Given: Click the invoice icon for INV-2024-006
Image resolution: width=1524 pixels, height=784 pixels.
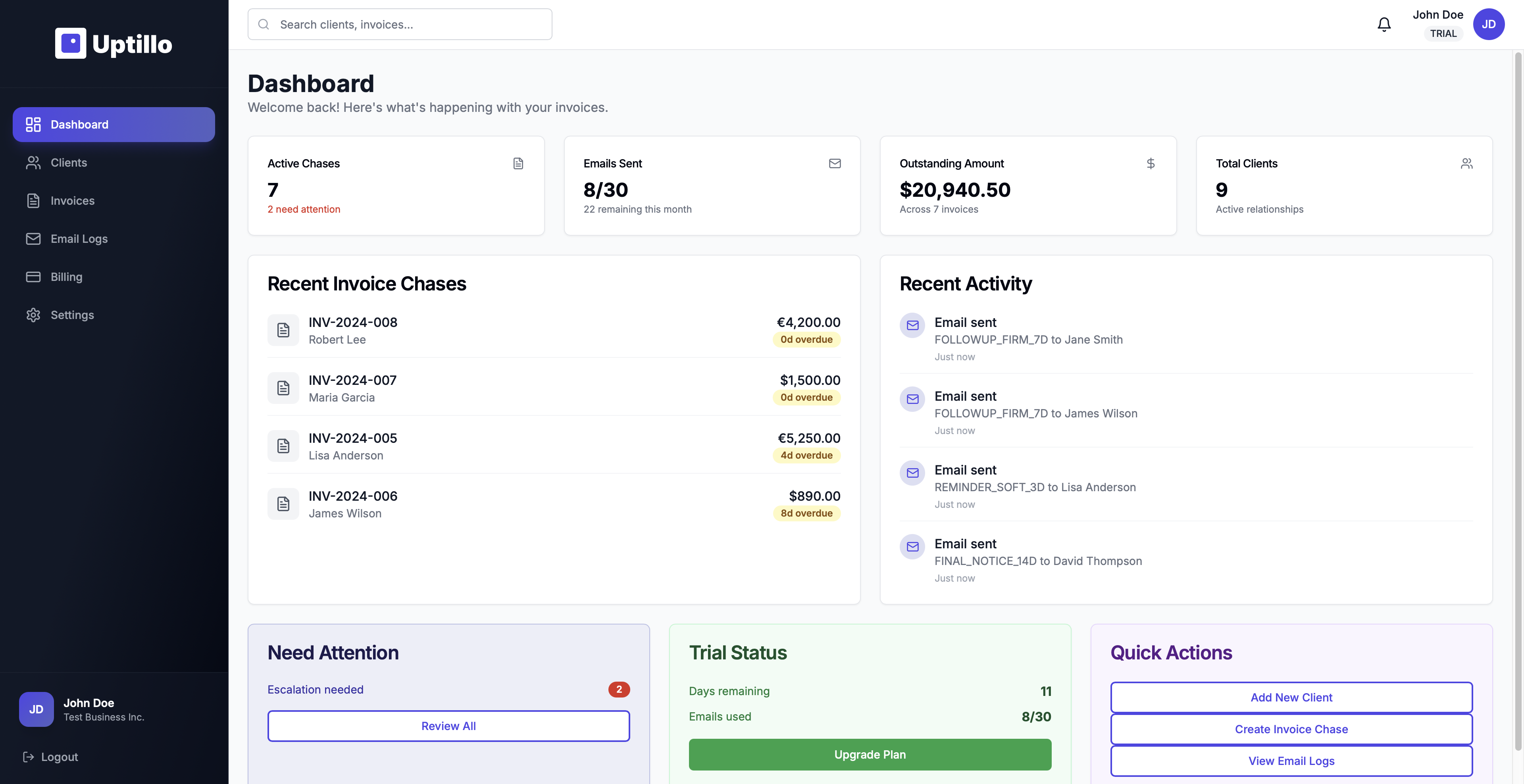Looking at the screenshot, I should coord(283,504).
